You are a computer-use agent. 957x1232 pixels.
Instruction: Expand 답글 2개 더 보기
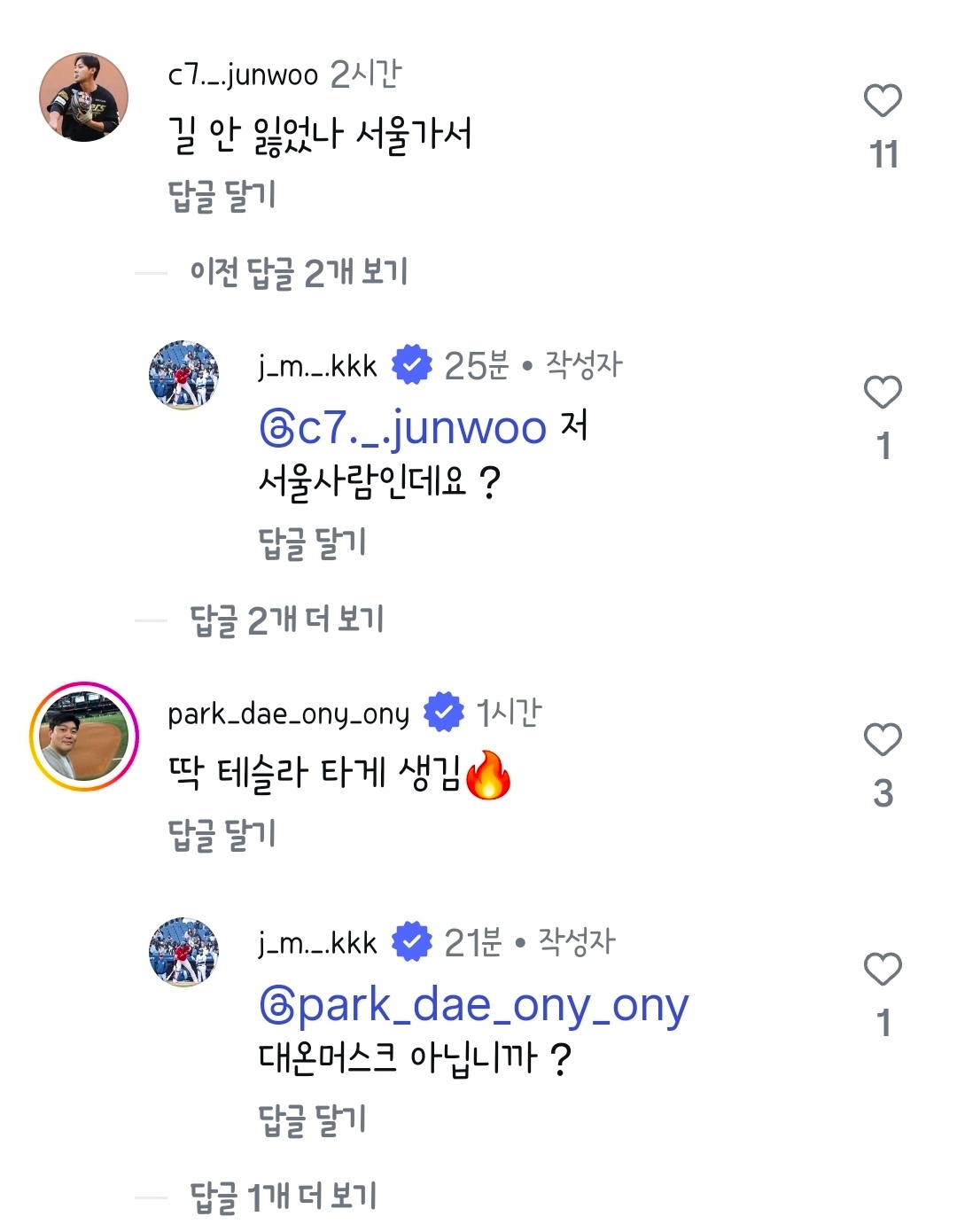(287, 620)
